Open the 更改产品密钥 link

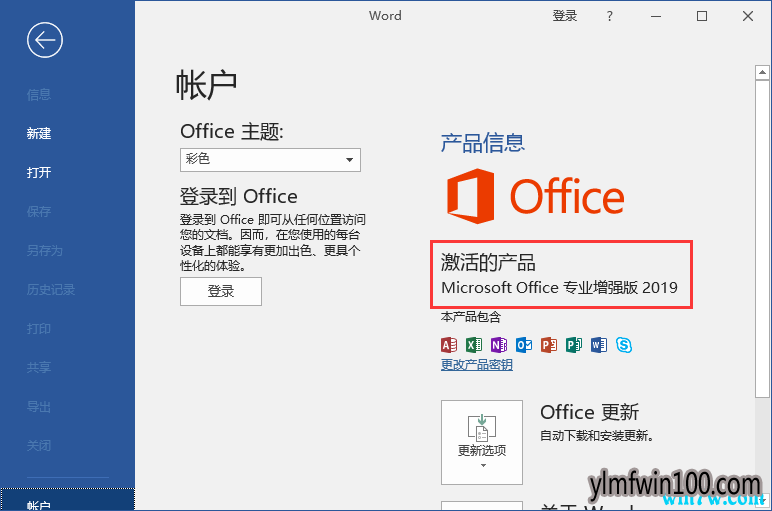tap(477, 365)
